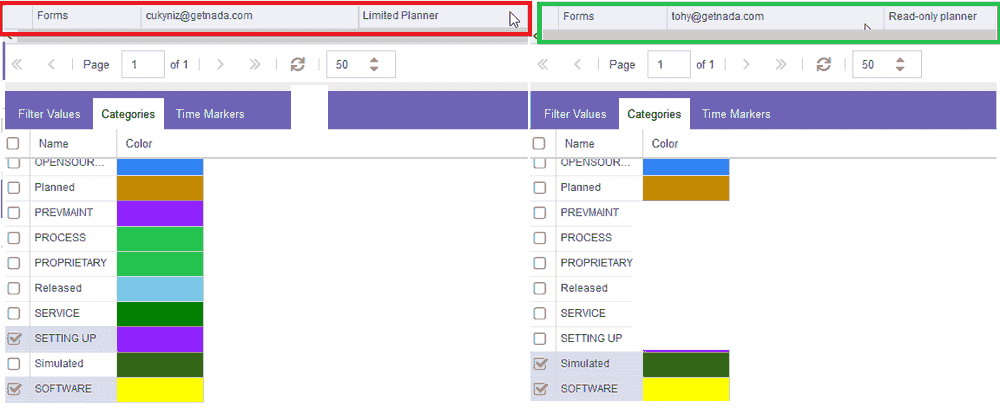1000x408 pixels.
Task: Uncheck SOFTWARE checkbox in left panel
Action: tap(13, 388)
